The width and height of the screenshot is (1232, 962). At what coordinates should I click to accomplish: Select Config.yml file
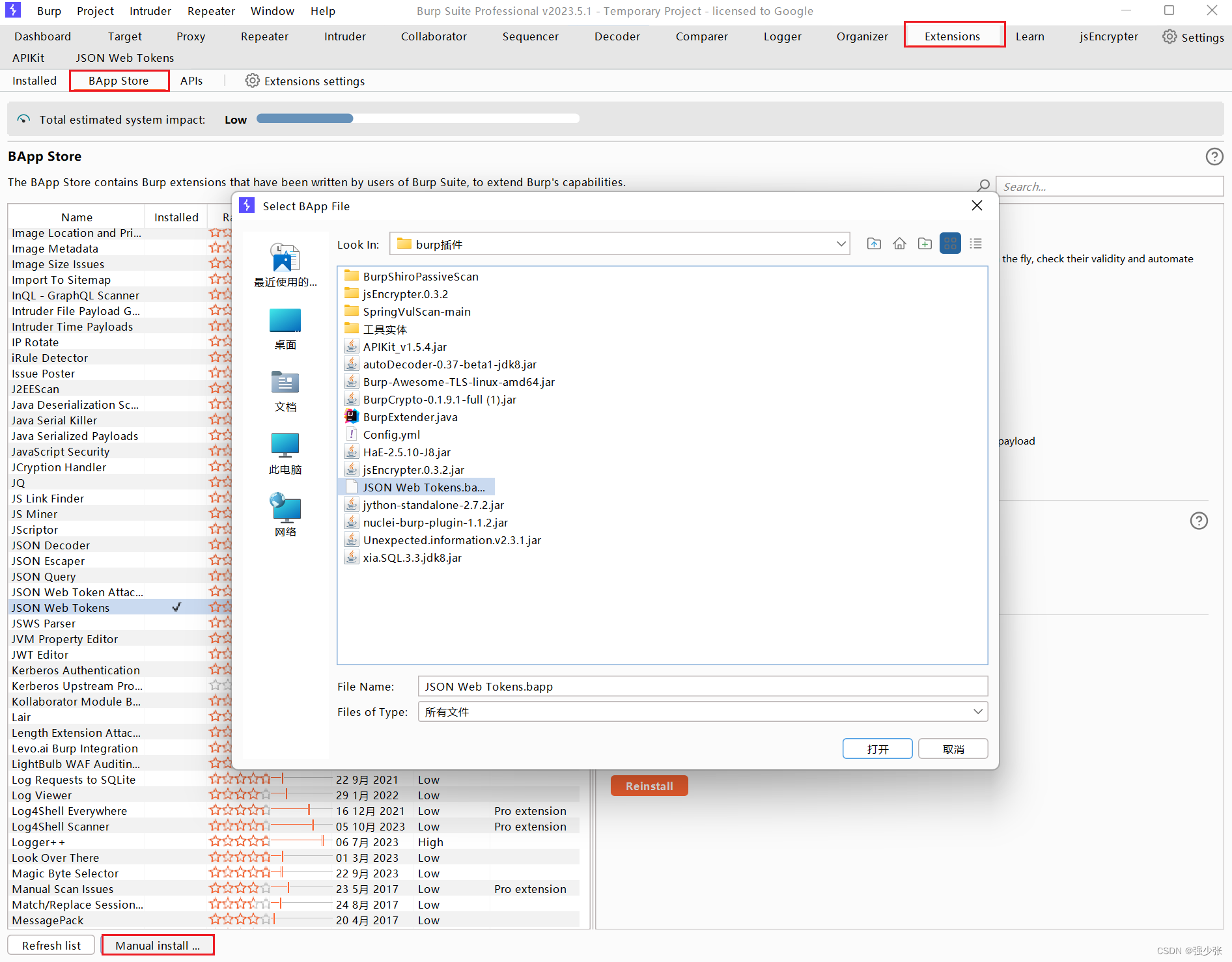tap(382, 434)
